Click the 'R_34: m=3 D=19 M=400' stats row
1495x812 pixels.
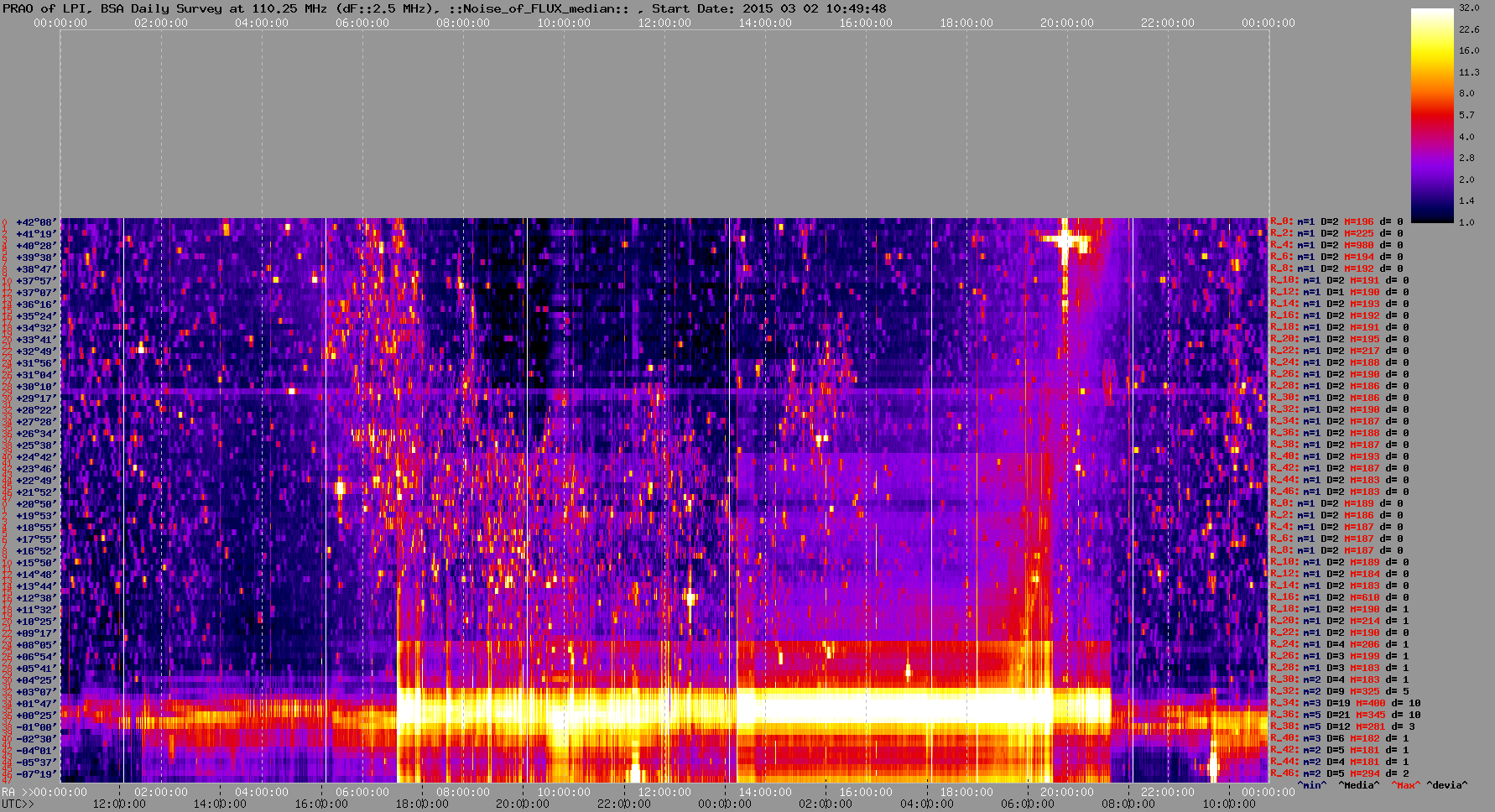(1346, 704)
